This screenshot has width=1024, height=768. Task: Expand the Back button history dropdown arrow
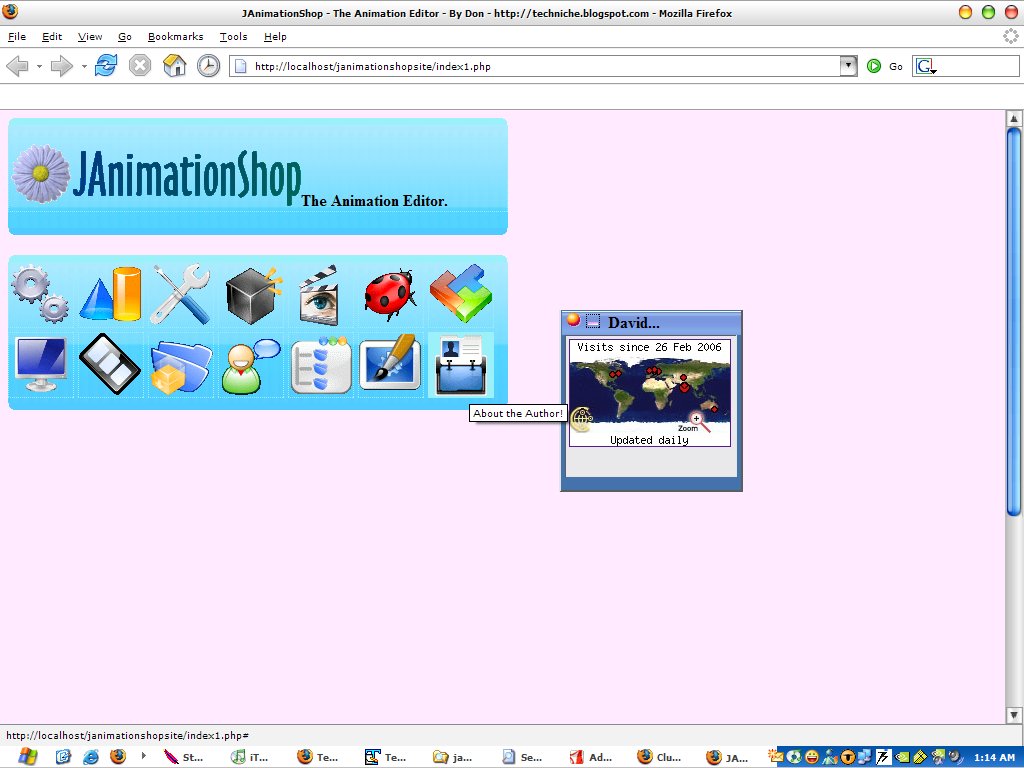(39, 67)
